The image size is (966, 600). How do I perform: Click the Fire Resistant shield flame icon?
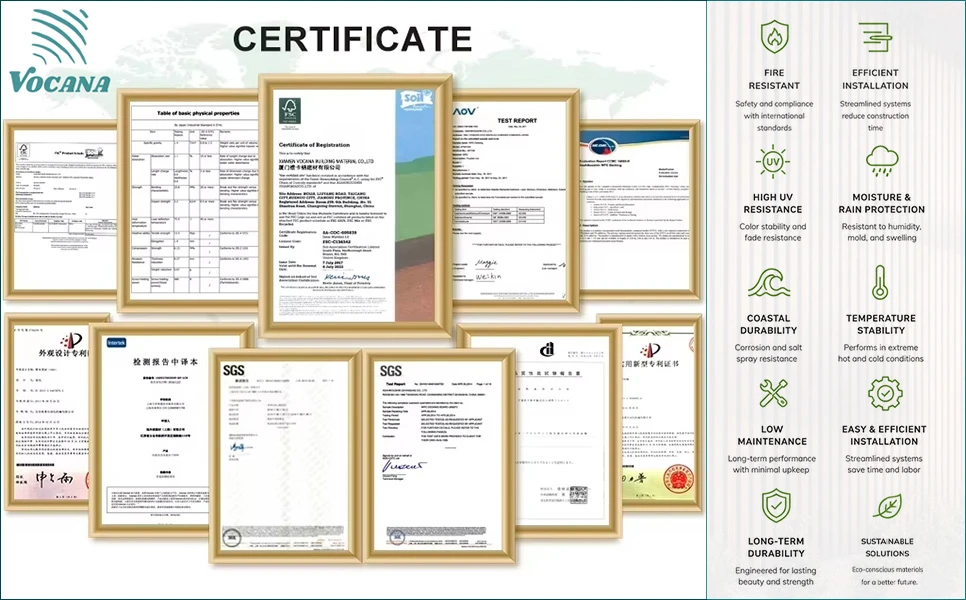click(774, 37)
